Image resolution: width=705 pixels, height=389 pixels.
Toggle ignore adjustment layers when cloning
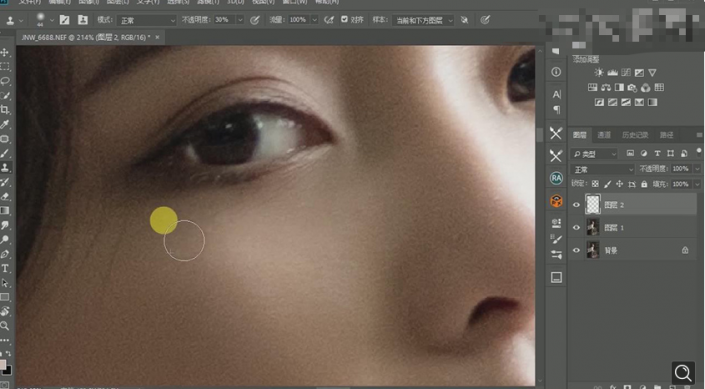464,20
